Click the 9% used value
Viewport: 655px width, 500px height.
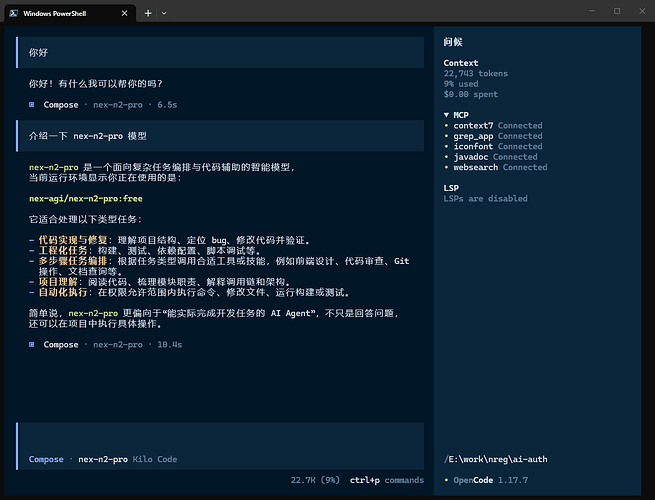pyautogui.click(x=461, y=84)
